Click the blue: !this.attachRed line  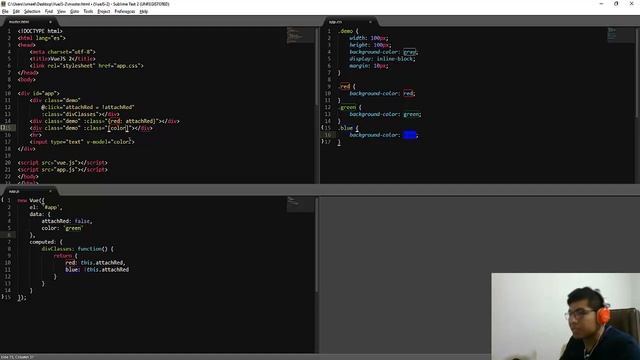click(97, 270)
